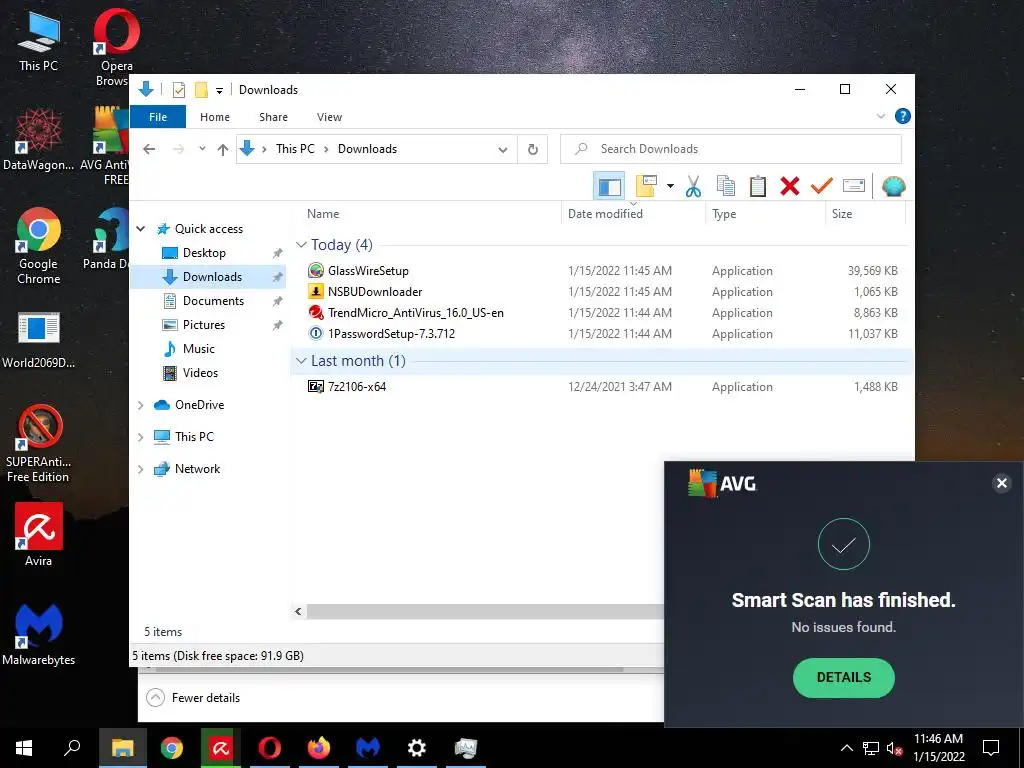Click the Paste clipboard icon
The width and height of the screenshot is (1024, 768).
[758, 187]
